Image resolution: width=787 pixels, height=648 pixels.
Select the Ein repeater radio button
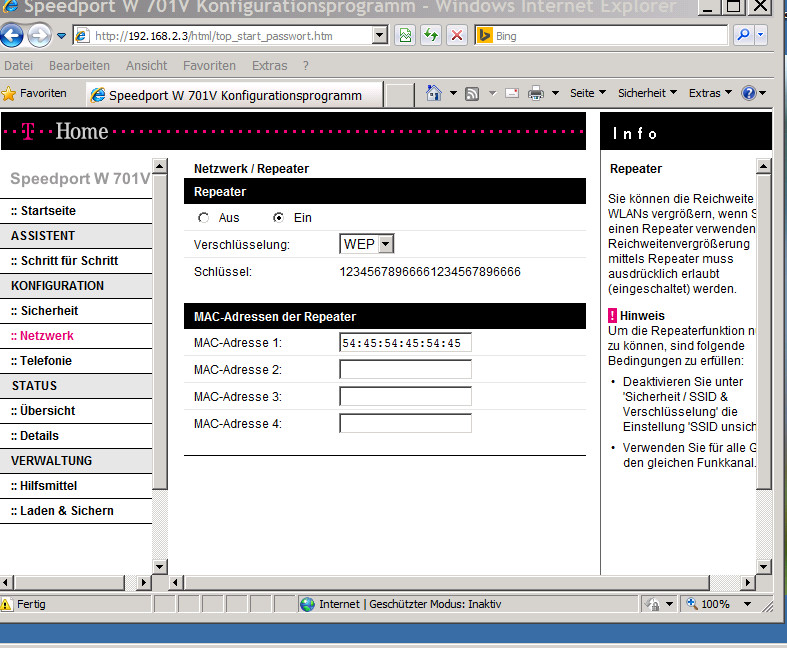(278, 218)
